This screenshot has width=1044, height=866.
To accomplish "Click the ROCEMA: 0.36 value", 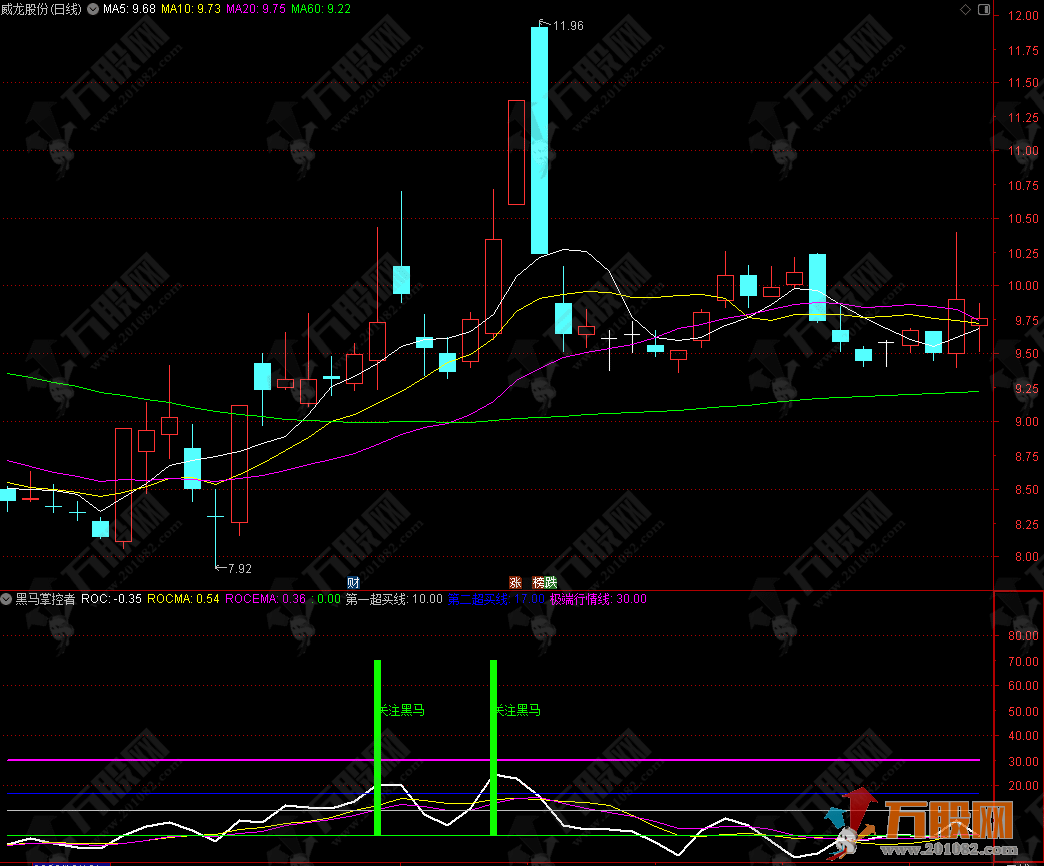I will coord(266,599).
